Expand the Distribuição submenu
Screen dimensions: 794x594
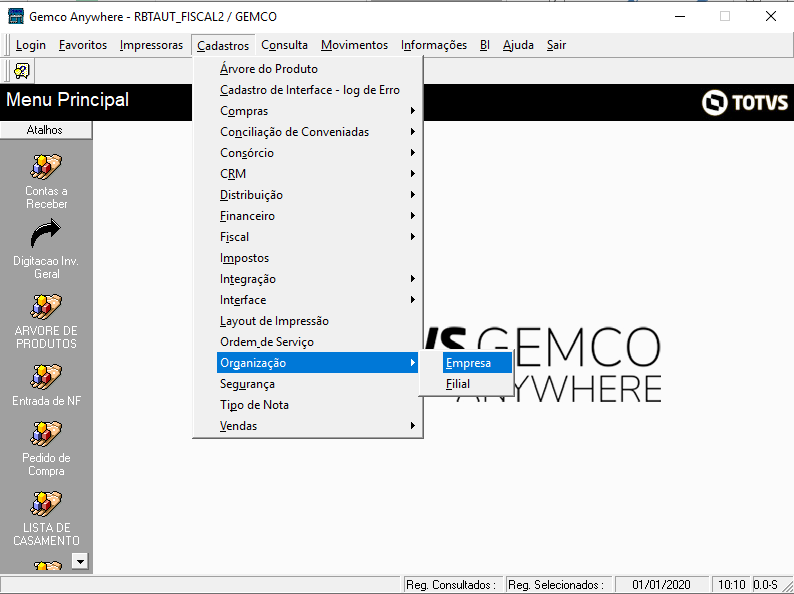point(317,195)
